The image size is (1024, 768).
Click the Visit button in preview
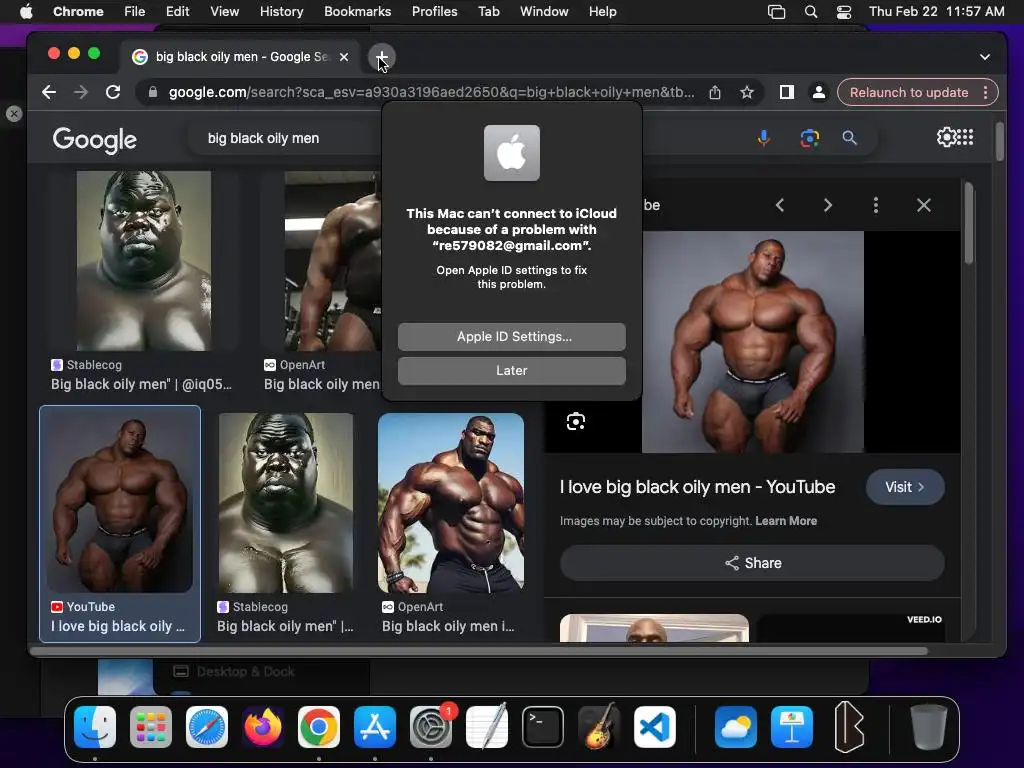click(904, 487)
